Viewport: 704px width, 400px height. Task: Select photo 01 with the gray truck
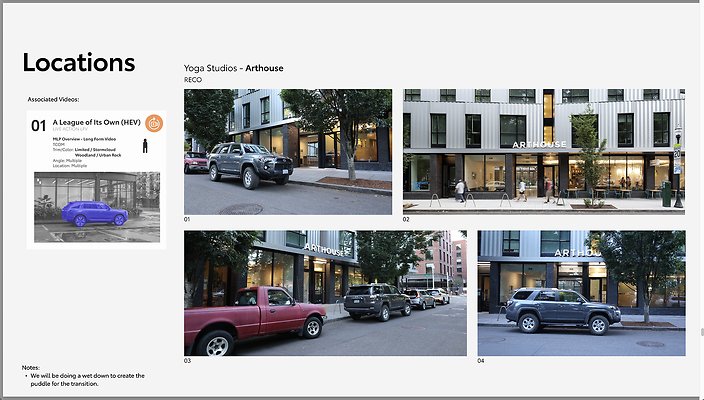[287, 151]
